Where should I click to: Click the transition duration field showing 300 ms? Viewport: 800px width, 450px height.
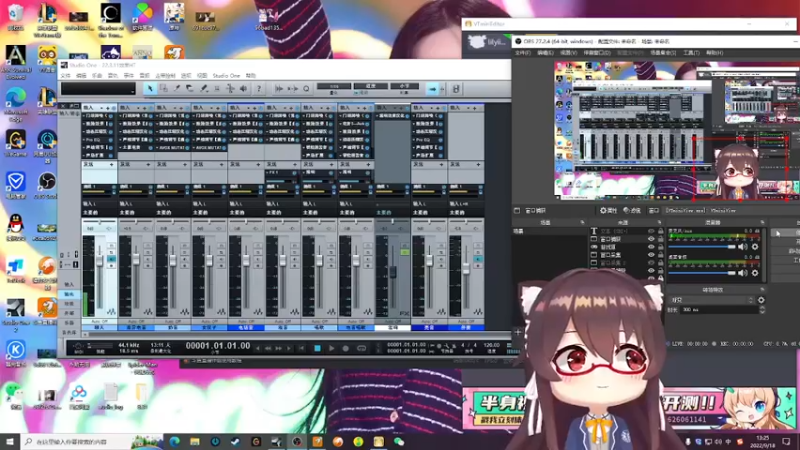pos(719,310)
